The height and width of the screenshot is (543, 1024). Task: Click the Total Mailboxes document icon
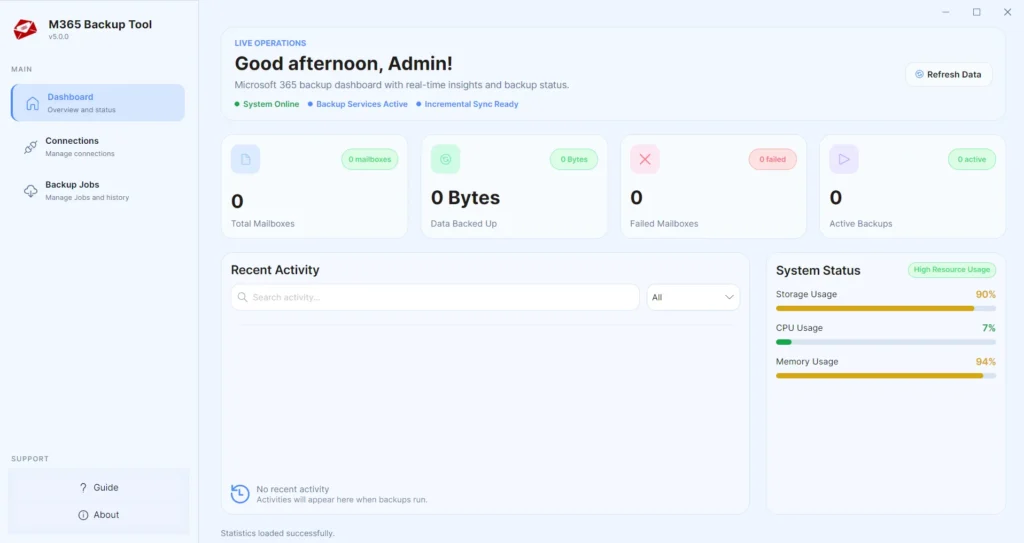point(246,159)
